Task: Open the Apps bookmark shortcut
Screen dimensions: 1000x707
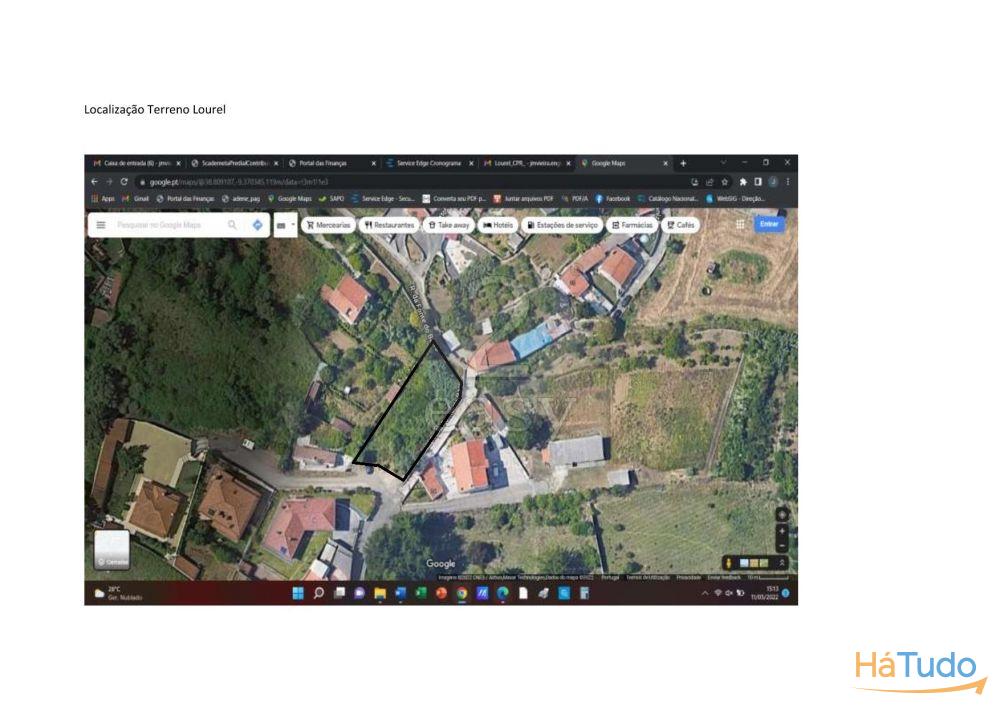Action: (103, 199)
